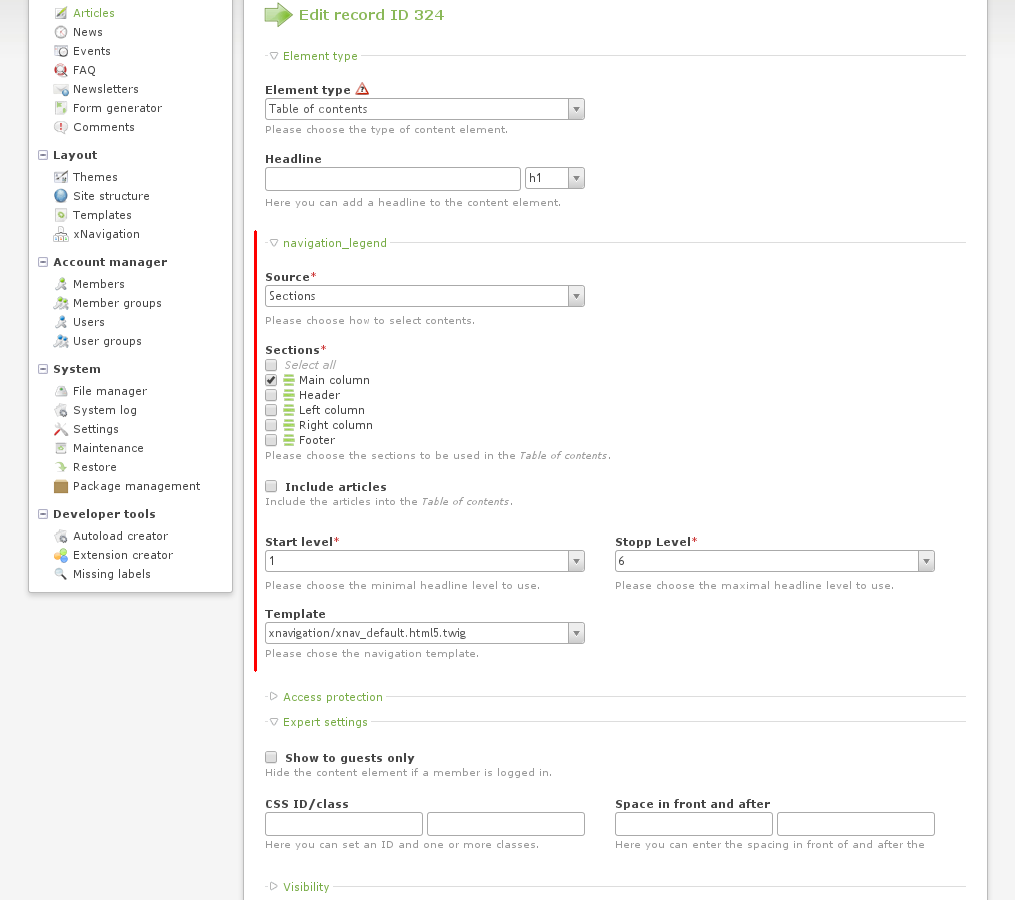Enable the Include articles checkbox
Viewport: 1015px width, 900px height.
pos(271,486)
